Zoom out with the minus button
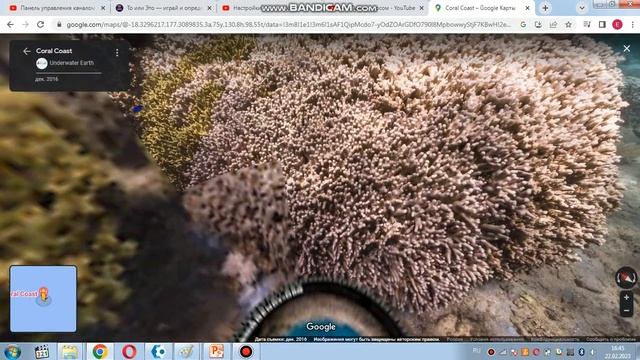 pyautogui.click(x=626, y=311)
